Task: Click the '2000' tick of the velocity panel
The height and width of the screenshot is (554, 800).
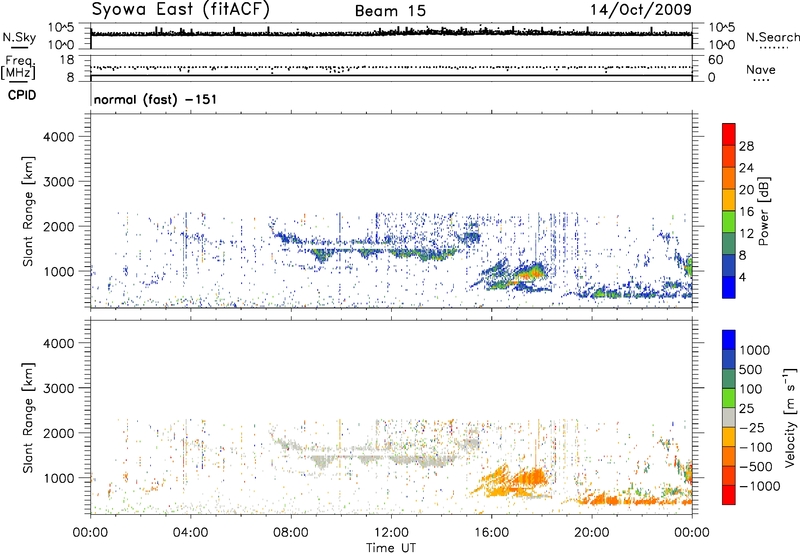Action: click(58, 433)
